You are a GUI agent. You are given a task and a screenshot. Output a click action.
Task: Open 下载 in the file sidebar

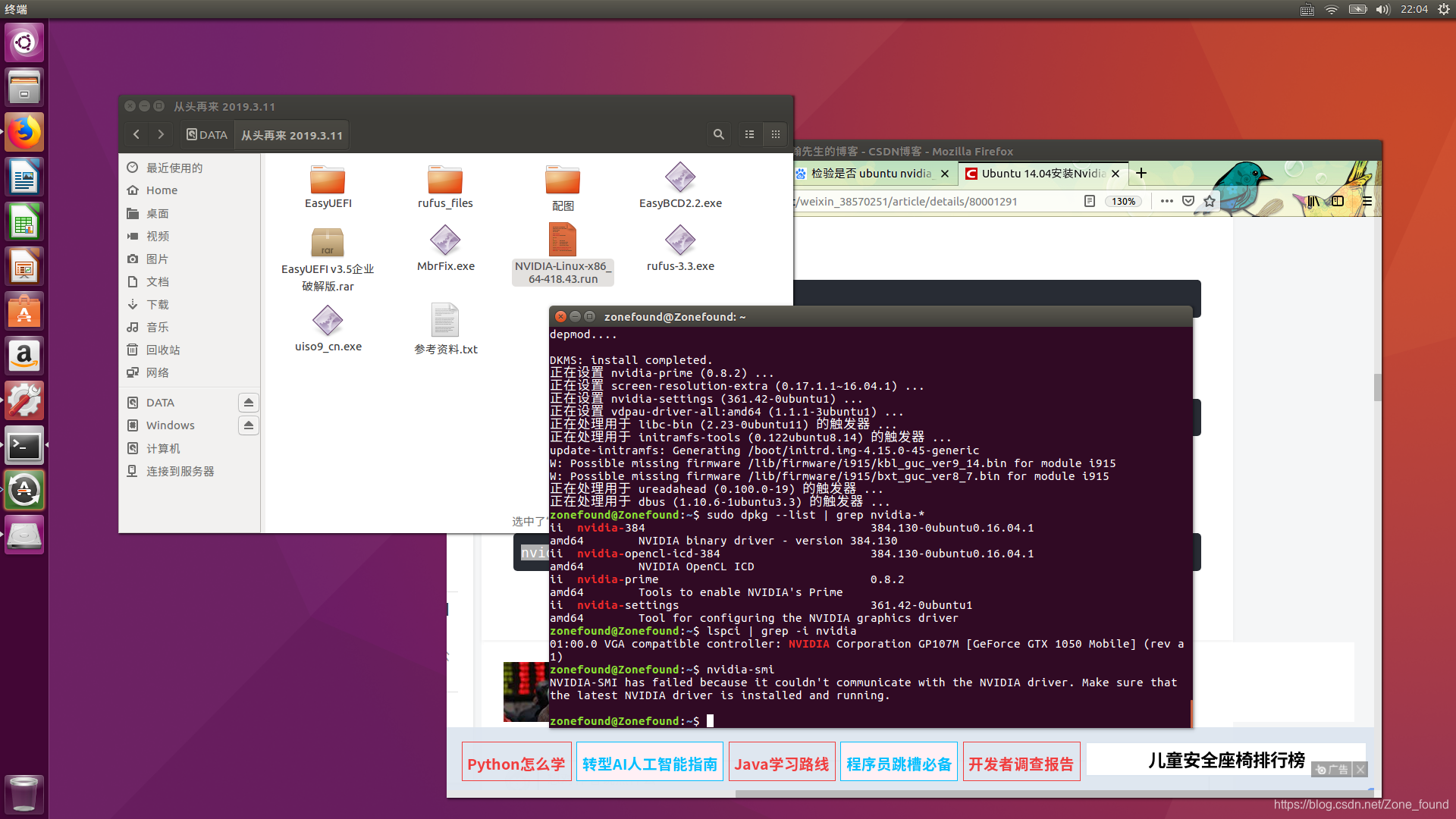190,304
